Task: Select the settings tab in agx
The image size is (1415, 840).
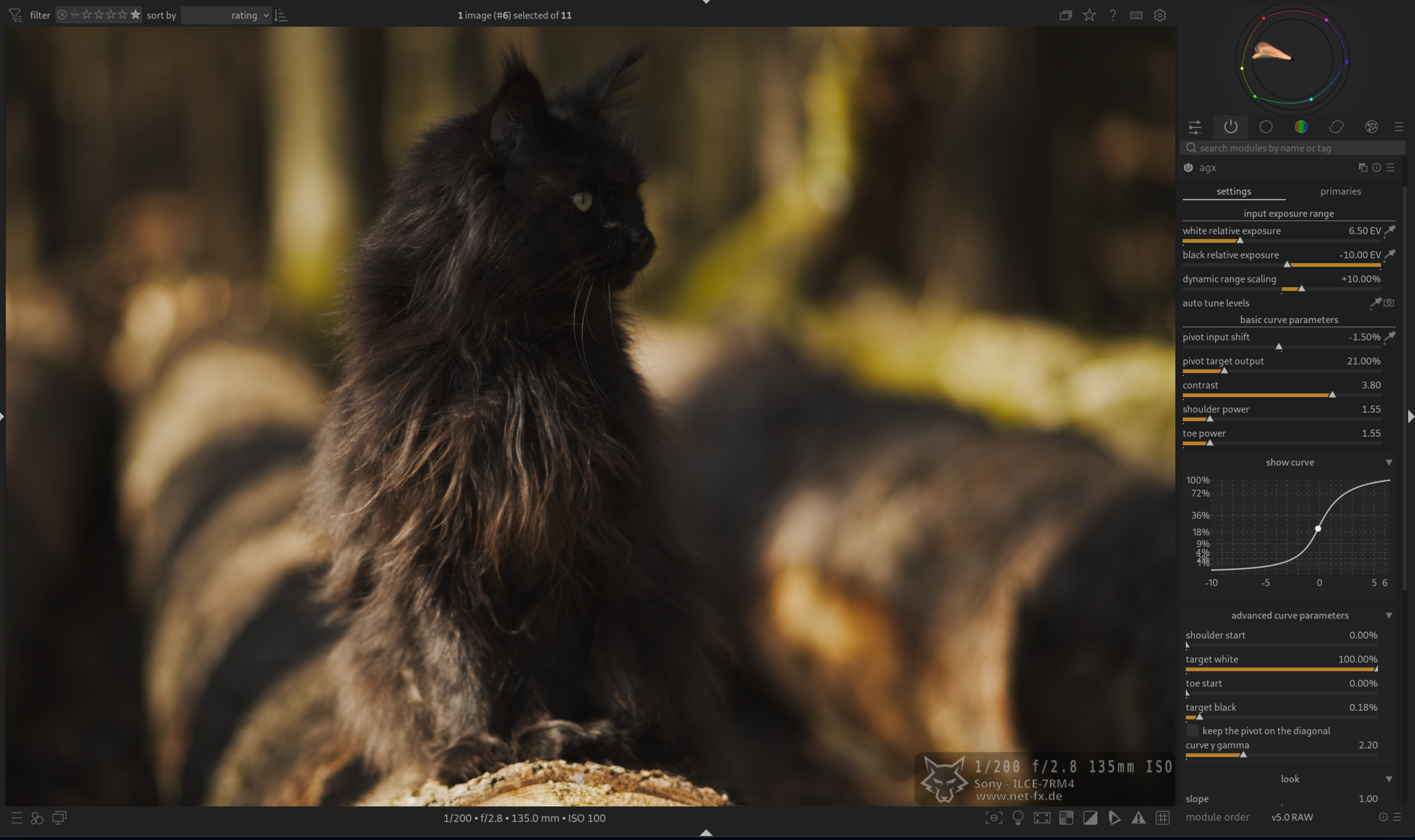Action: tap(1233, 191)
